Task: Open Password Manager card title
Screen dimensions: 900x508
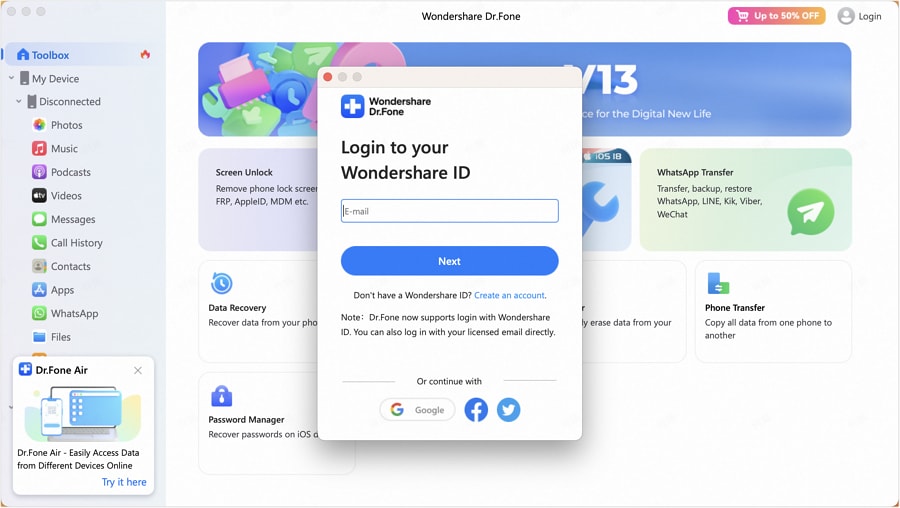Action: [x=246, y=420]
